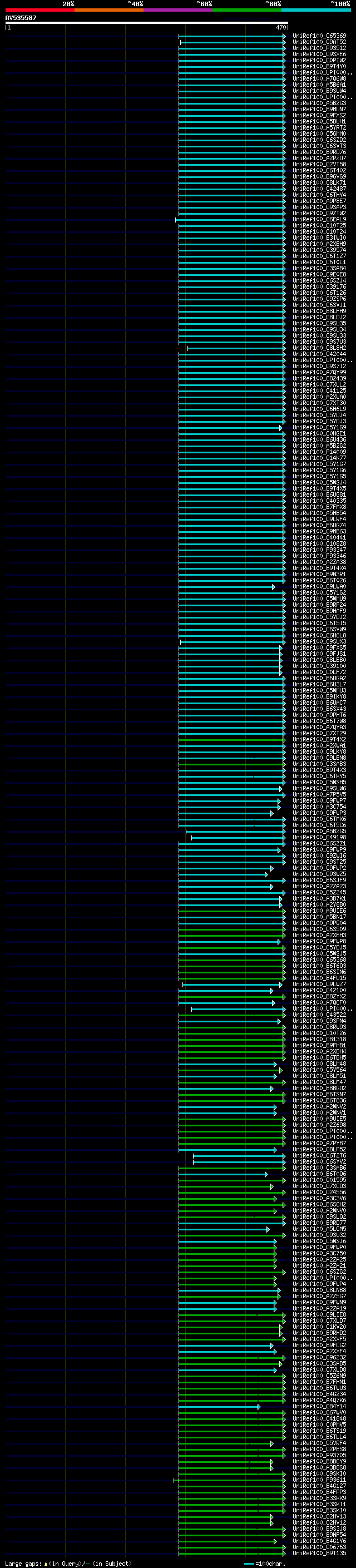356x1568 pixels.
Task: Select hit UniRef100_A4Q7K6
Action: (x=319, y=1400)
